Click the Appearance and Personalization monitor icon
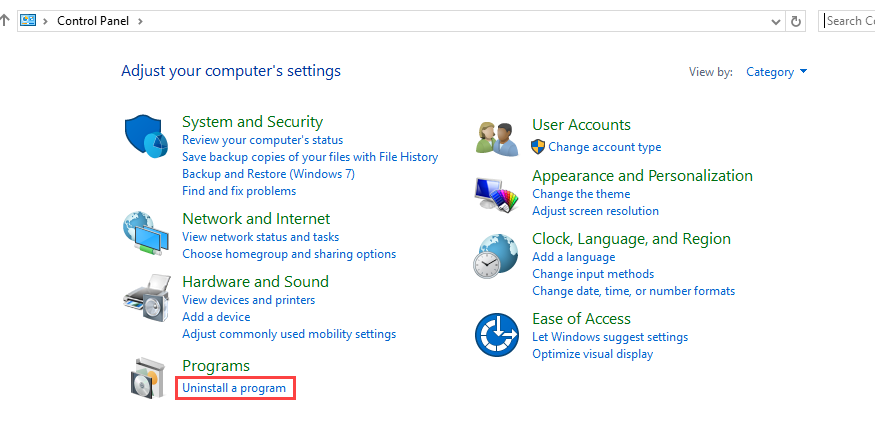Screen dimensions: 875x442 pyautogui.click(x=496, y=194)
